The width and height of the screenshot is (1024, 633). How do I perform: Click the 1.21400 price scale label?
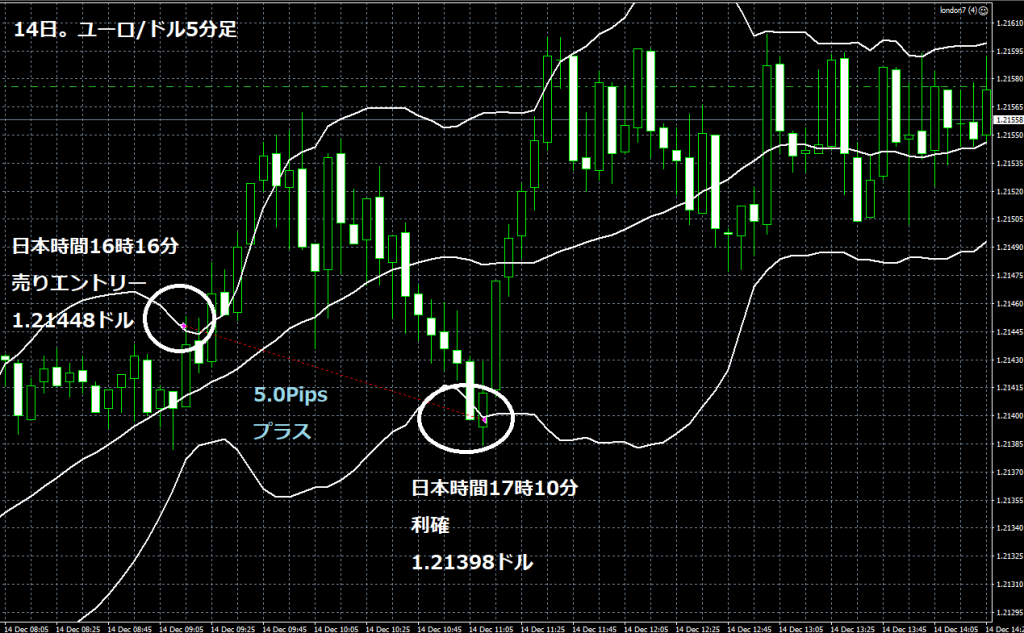1007,416
